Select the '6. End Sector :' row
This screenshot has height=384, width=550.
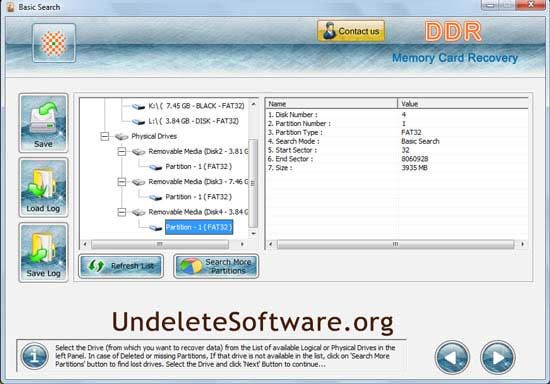[x=397, y=159]
